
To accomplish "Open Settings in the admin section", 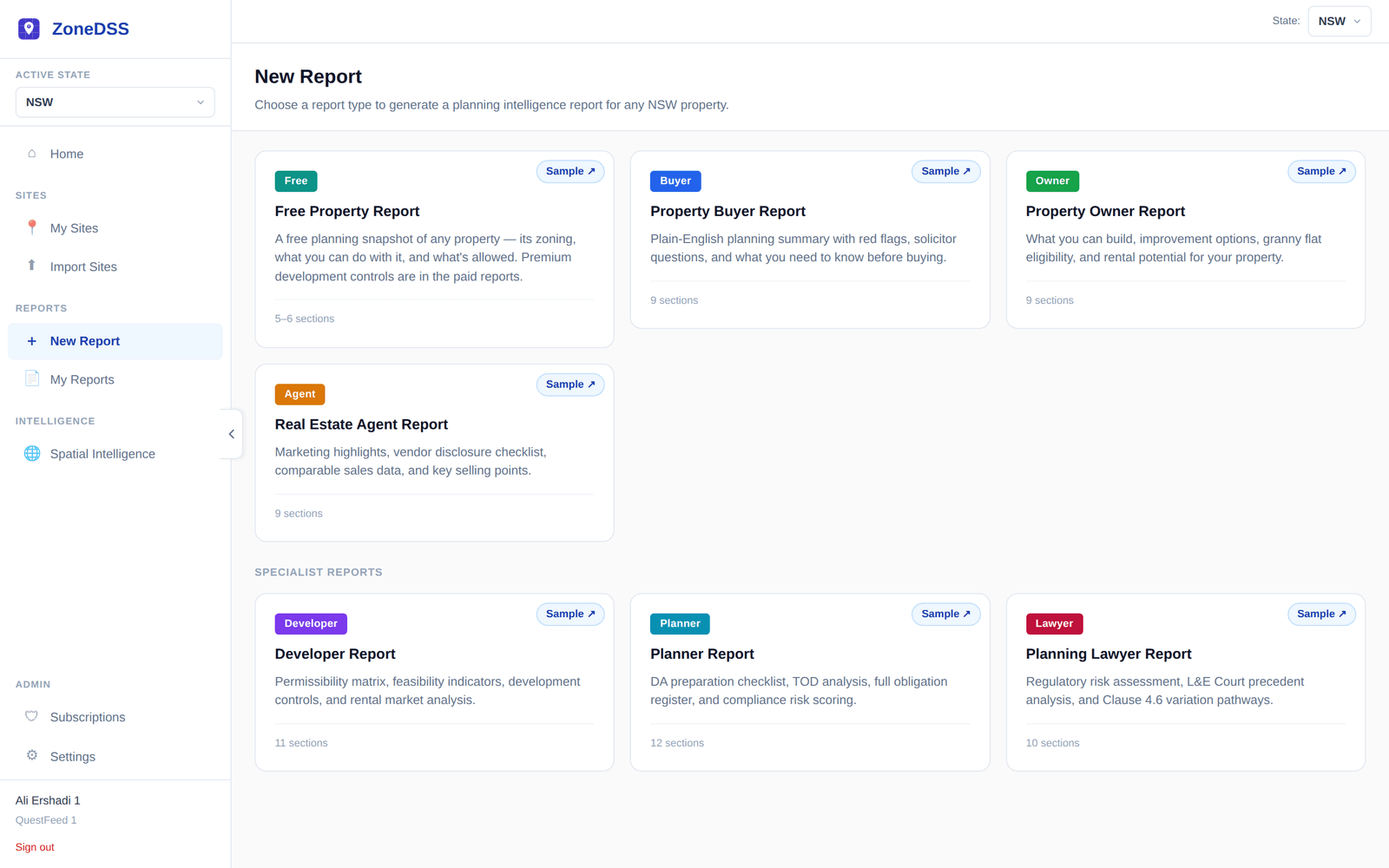I will 115,757.
